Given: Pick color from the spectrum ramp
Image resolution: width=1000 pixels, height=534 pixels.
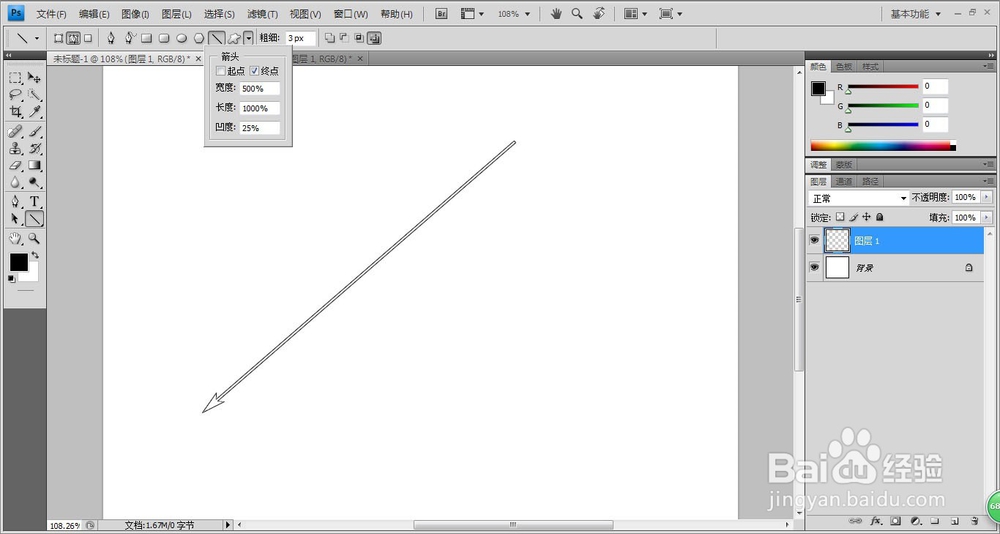Looking at the screenshot, I should pos(883,146).
